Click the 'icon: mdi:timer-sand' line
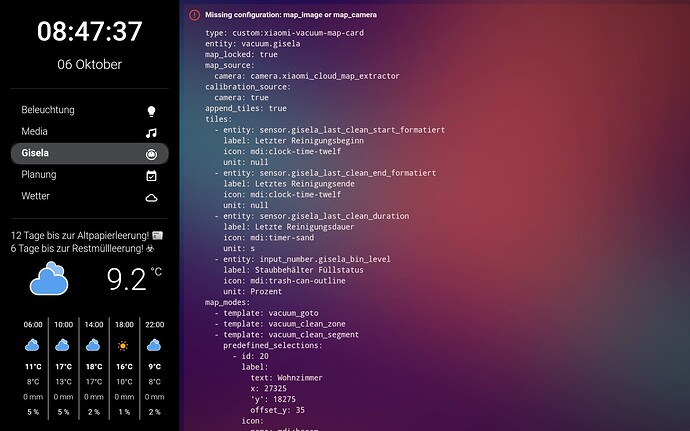Viewport: 690px width, 431px height. 268,238
